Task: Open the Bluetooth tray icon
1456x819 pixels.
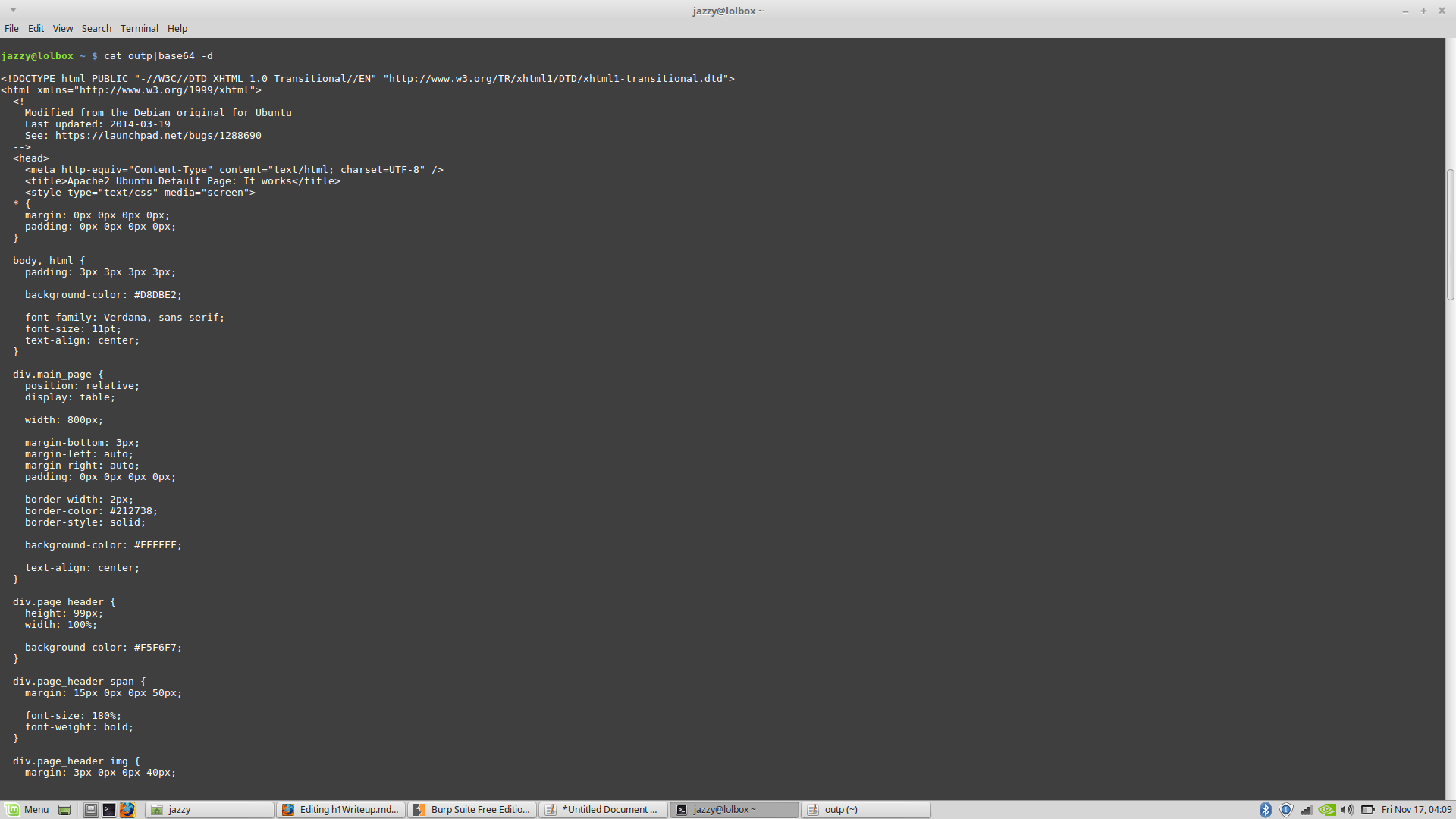Action: click(1266, 810)
